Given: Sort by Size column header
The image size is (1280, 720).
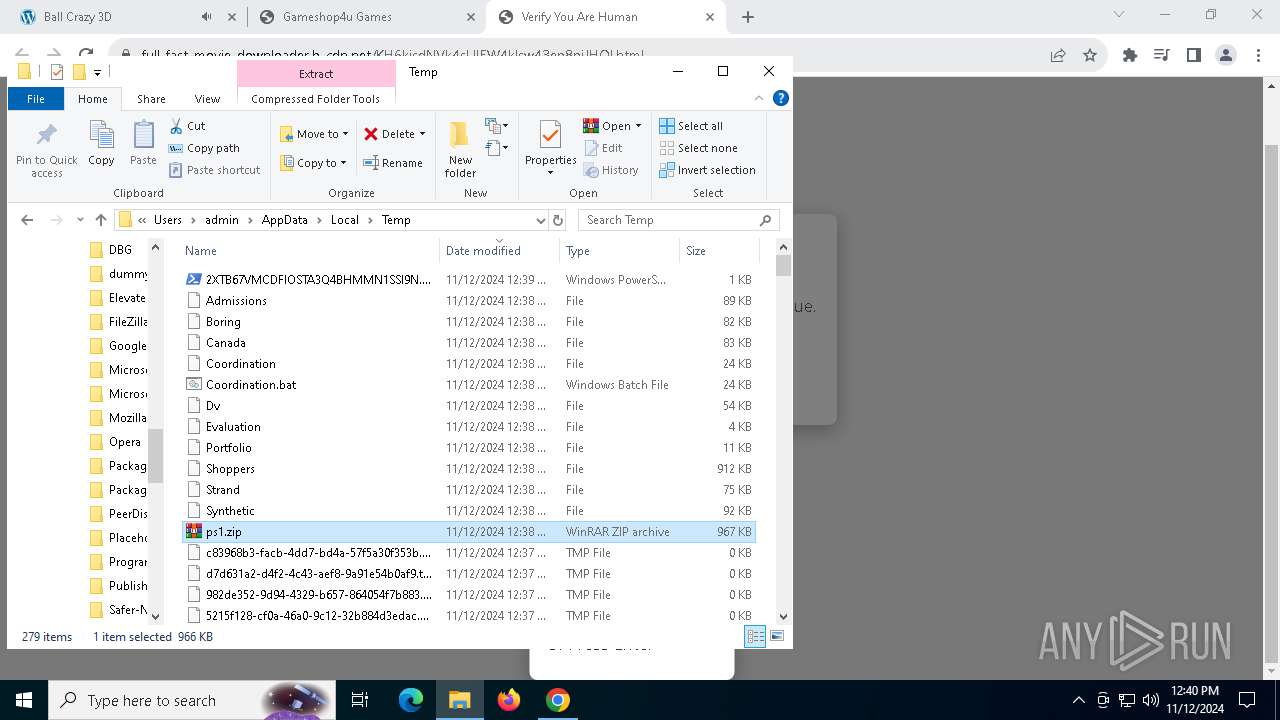Looking at the screenshot, I should click(719, 251).
